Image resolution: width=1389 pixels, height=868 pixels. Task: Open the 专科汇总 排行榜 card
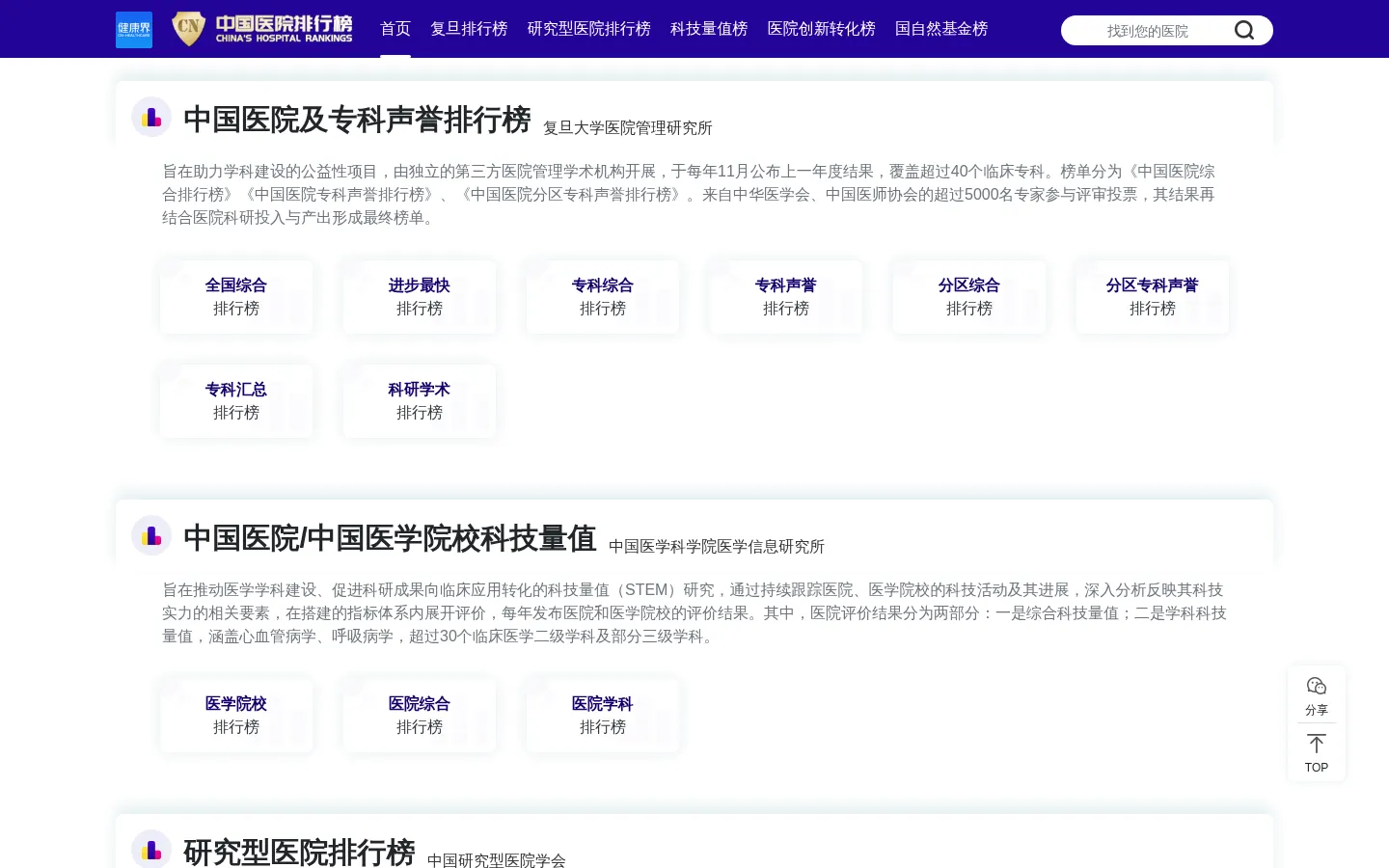(236, 401)
